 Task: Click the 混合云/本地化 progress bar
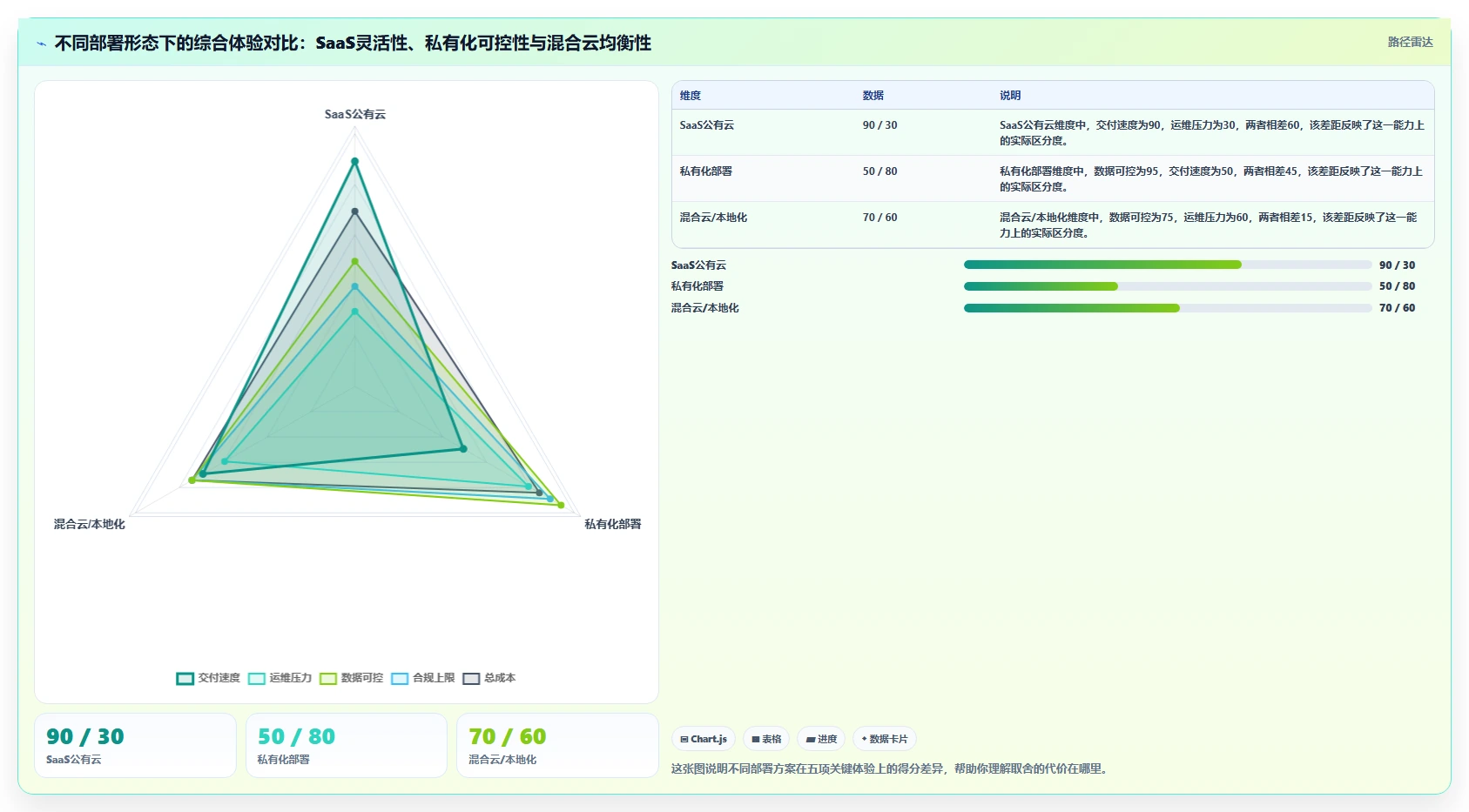(x=1168, y=308)
